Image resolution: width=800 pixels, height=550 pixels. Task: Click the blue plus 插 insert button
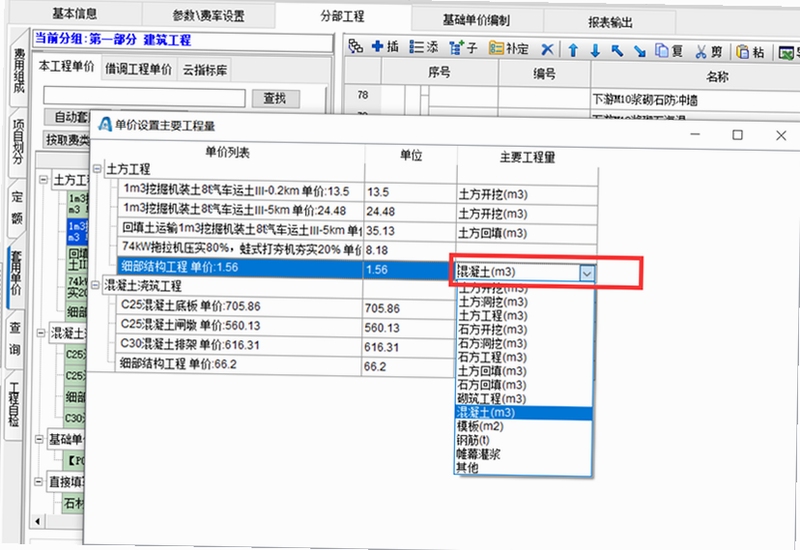[386, 46]
